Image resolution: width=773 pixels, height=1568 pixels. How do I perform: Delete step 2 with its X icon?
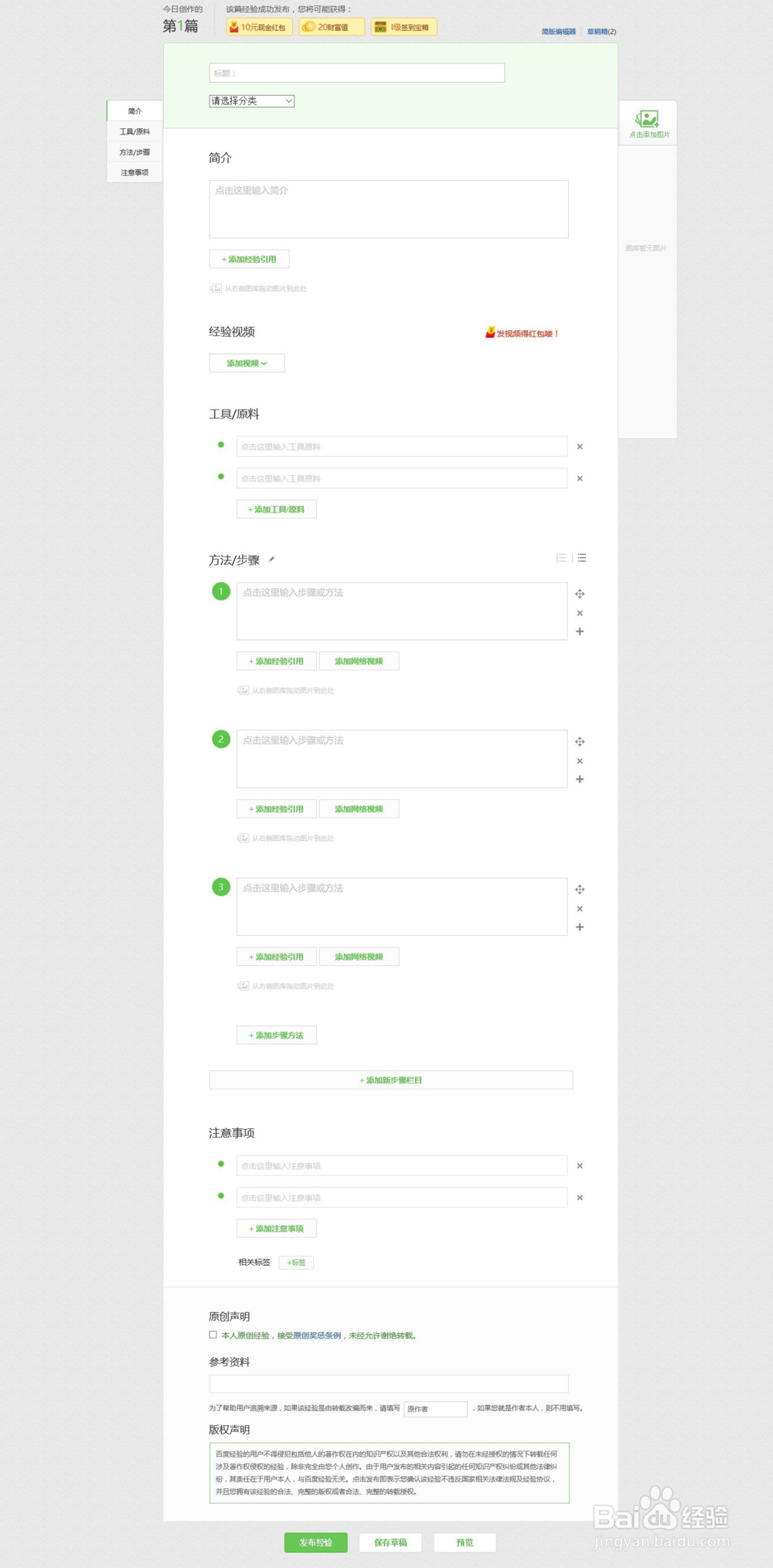(x=580, y=761)
